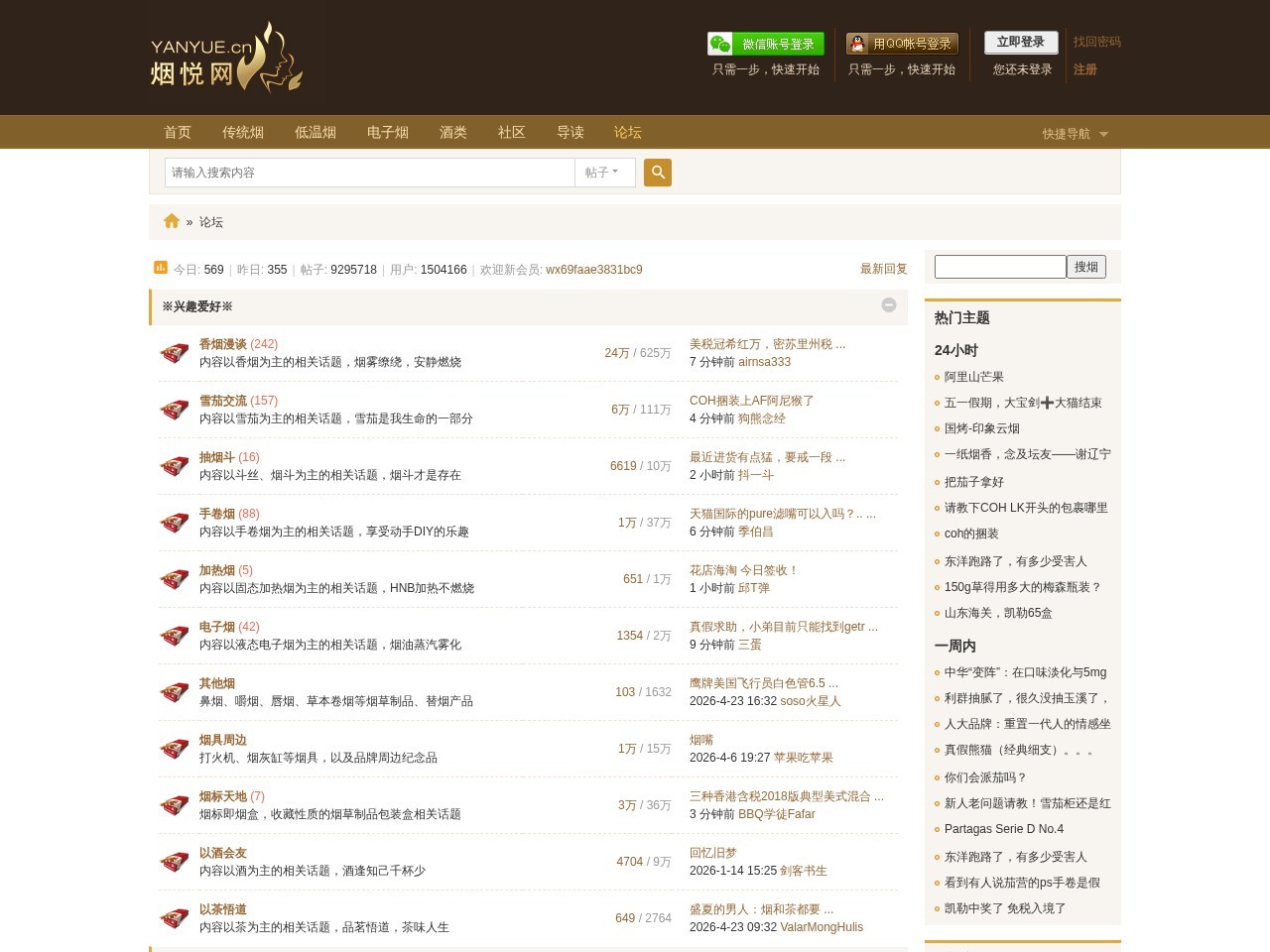Click the 立即登录 button
The height and width of the screenshot is (952, 1270).
click(x=1021, y=42)
